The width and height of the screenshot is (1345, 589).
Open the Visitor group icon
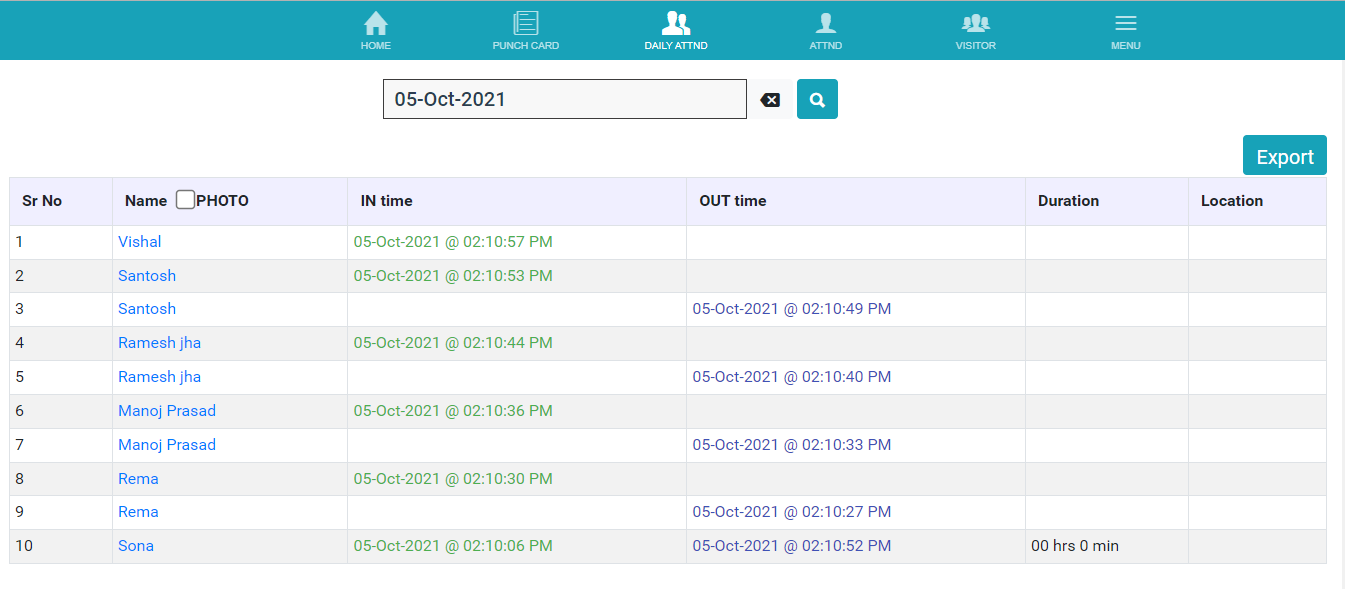point(975,24)
